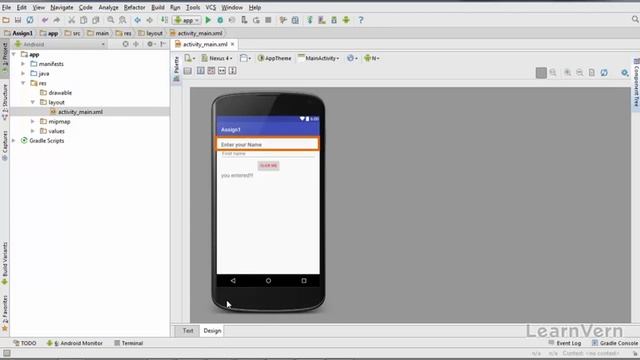Start debugging with the Debug icon

point(220,20)
